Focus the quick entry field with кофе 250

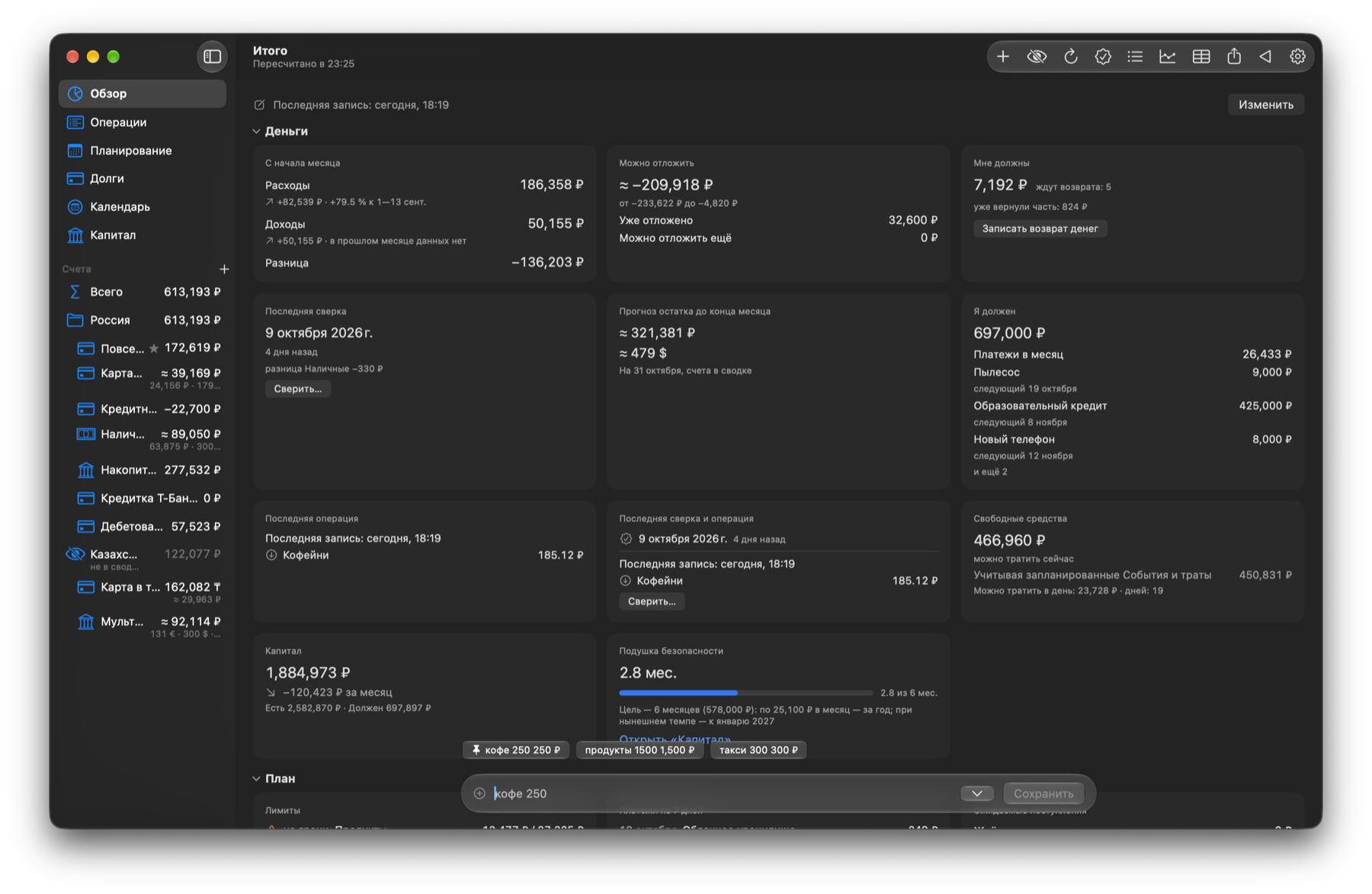pos(723,793)
